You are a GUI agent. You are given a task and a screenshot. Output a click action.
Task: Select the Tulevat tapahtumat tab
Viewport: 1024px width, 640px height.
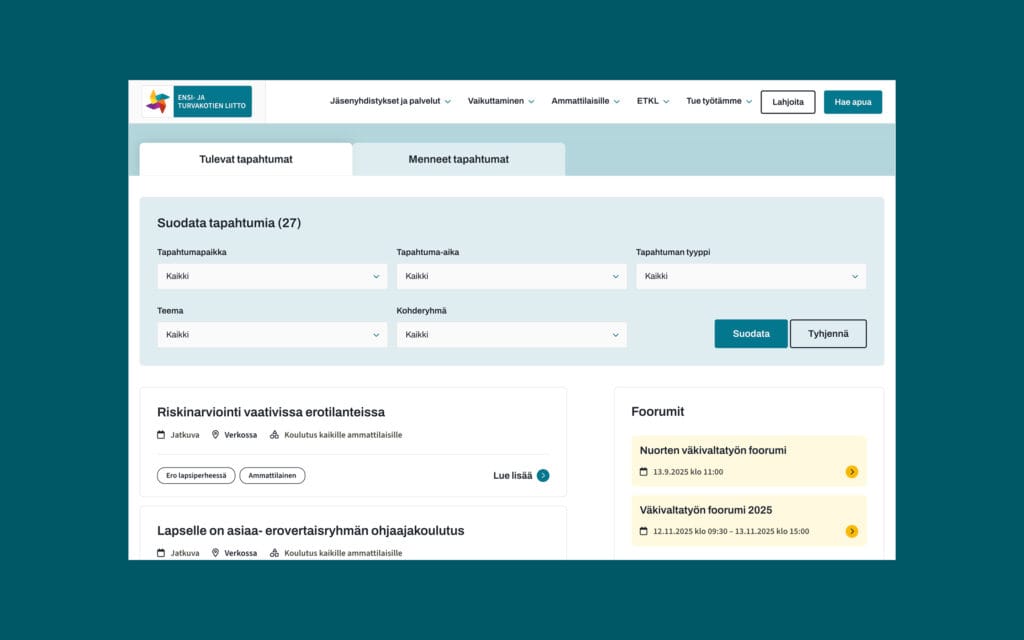[246, 160]
